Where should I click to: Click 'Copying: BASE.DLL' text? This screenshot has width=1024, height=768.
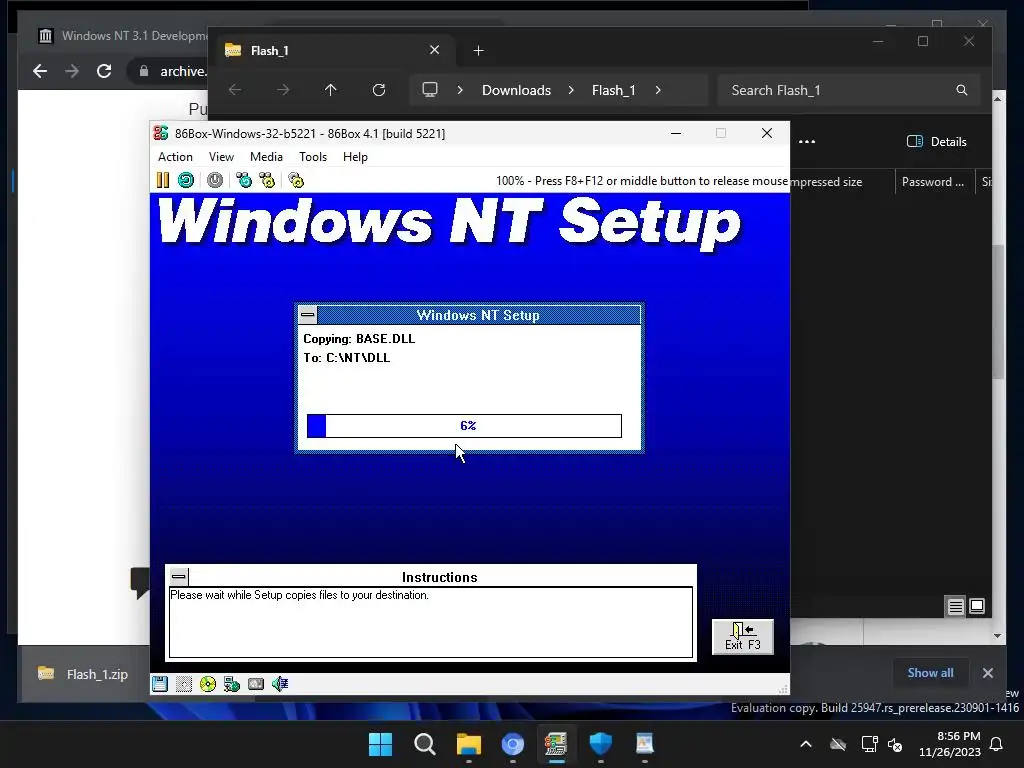[x=359, y=339]
